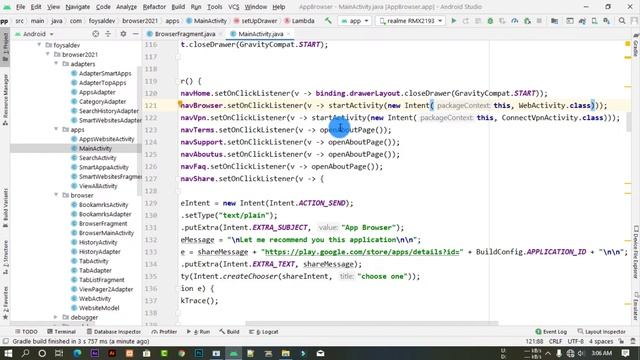Viewport: 640px width, 360px height.
Task: Run the app with the green play button
Action: point(453,21)
